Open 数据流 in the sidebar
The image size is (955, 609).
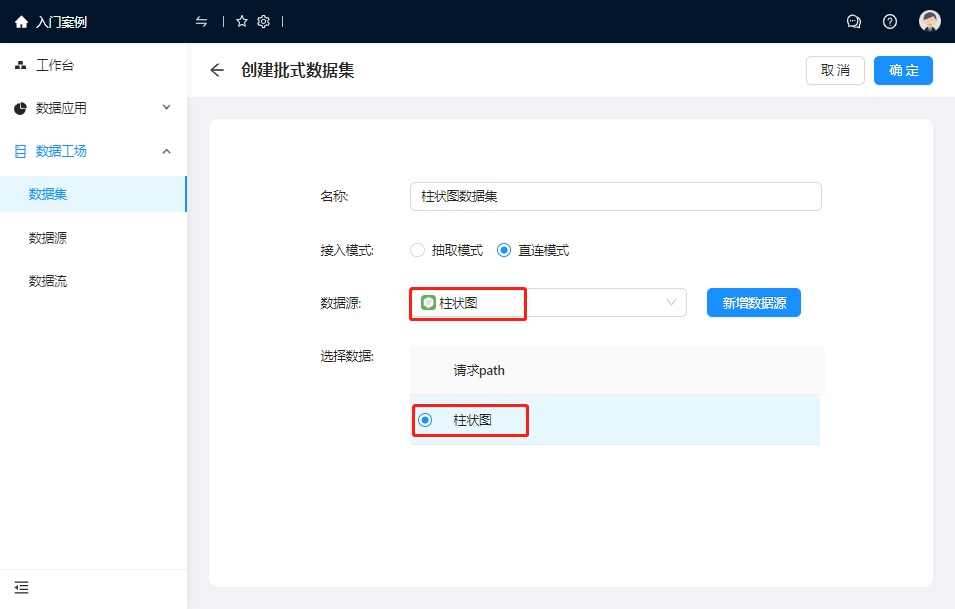(x=48, y=281)
